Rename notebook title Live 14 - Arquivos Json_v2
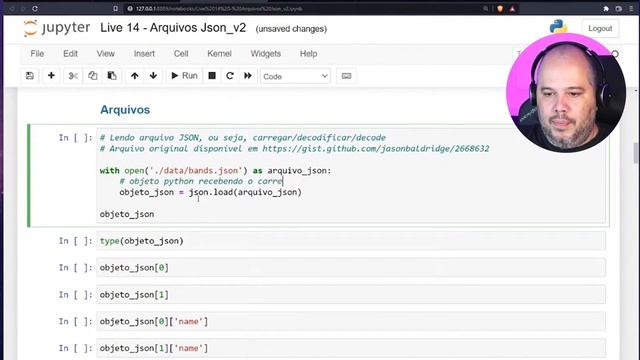The width and height of the screenshot is (640, 360). click(173, 28)
